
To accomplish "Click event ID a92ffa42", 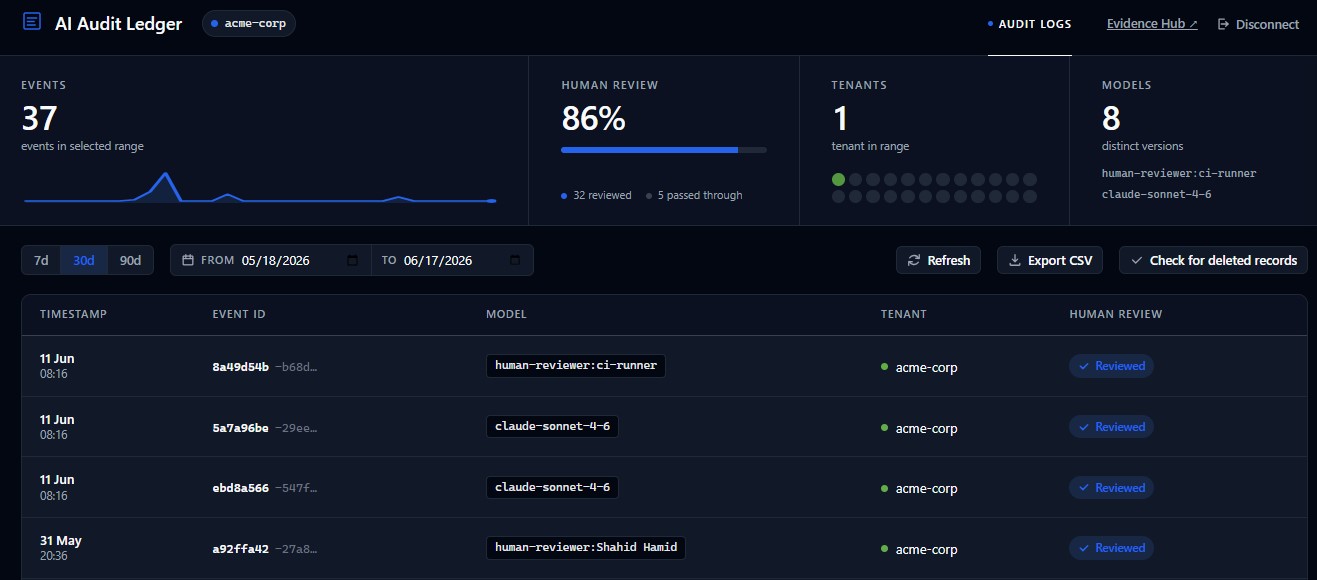I will (241, 548).
